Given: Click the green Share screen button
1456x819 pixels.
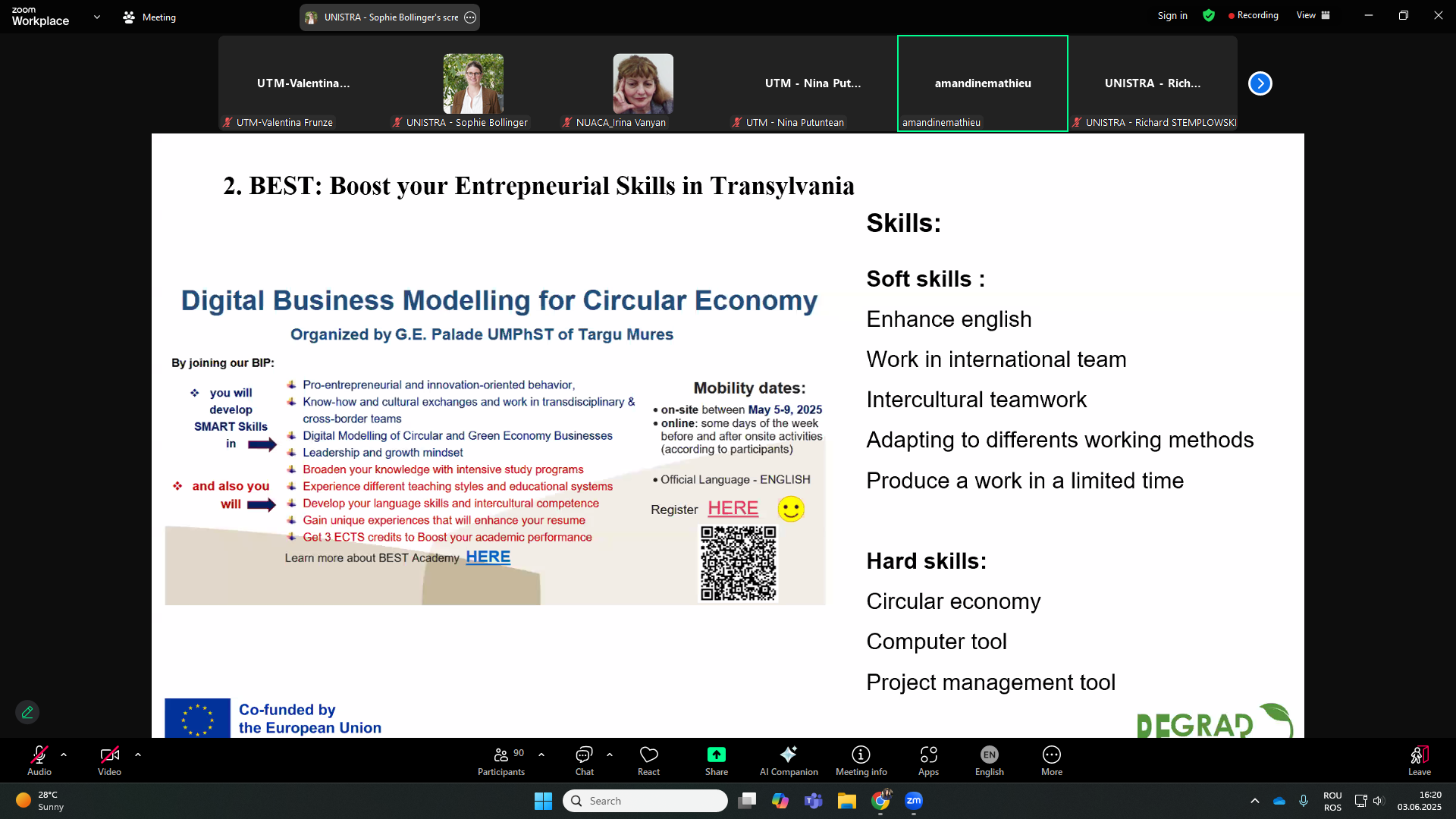Looking at the screenshot, I should pyautogui.click(x=716, y=761).
